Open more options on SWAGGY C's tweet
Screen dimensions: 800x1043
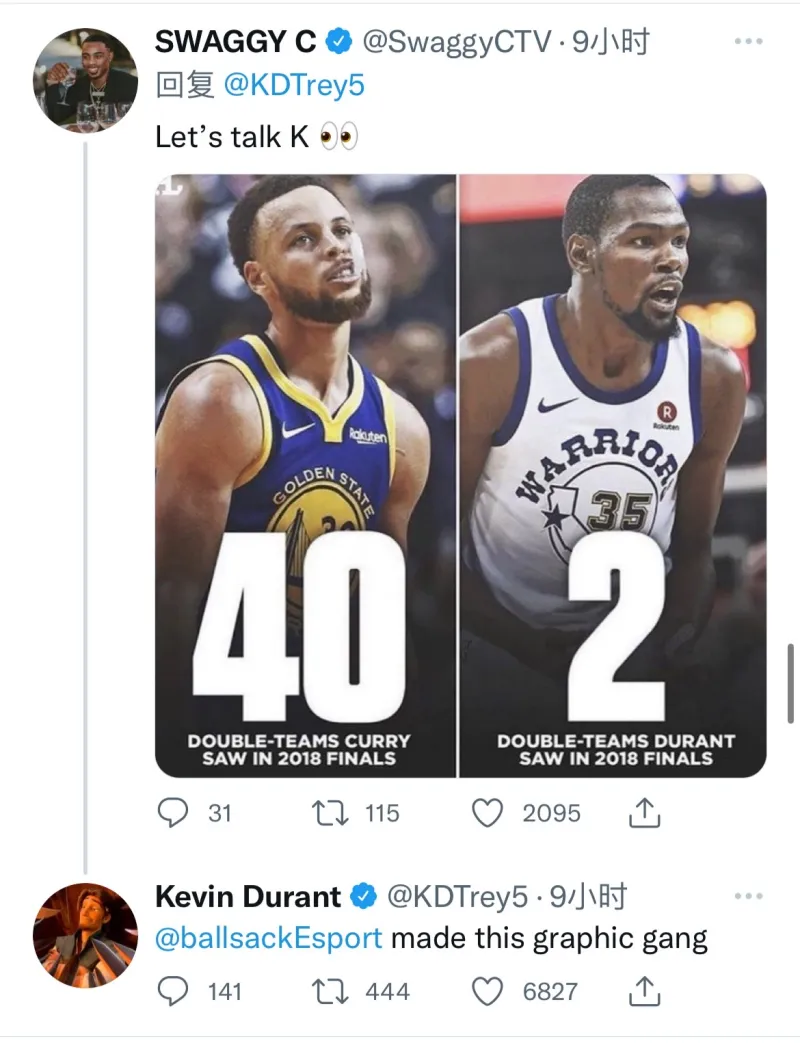coord(748,42)
